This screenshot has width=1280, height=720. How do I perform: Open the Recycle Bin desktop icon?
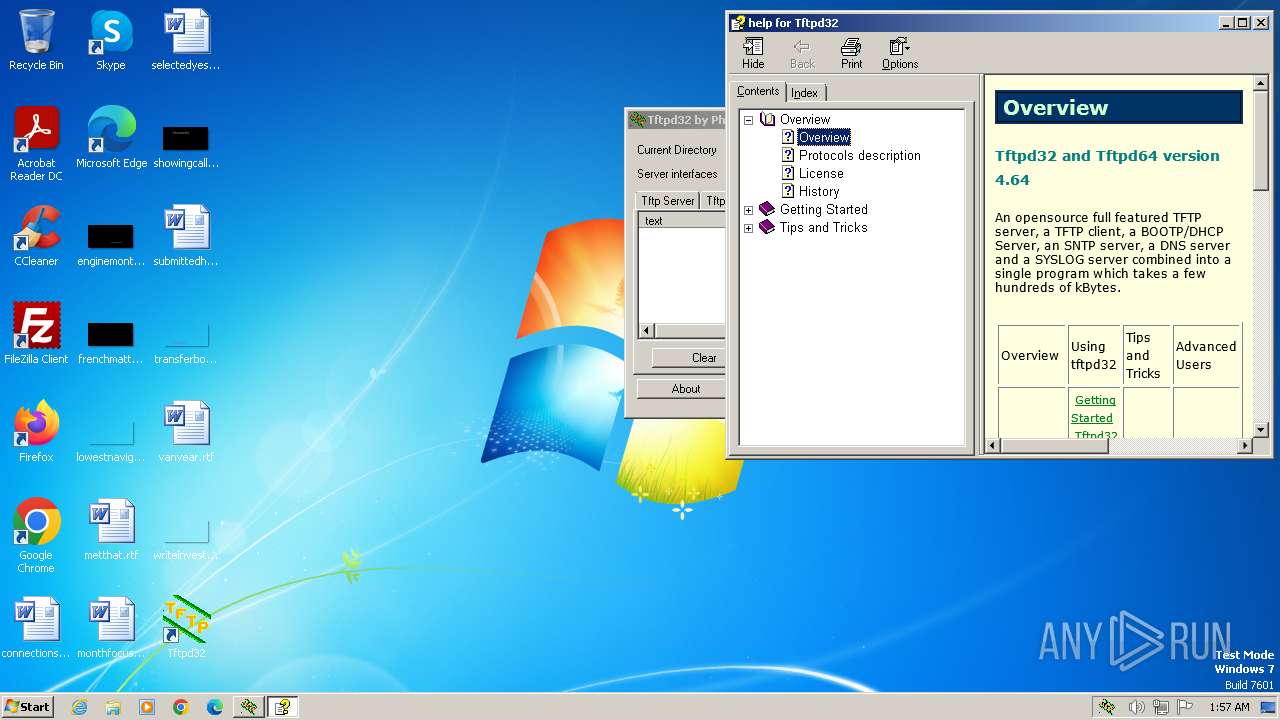click(x=36, y=41)
